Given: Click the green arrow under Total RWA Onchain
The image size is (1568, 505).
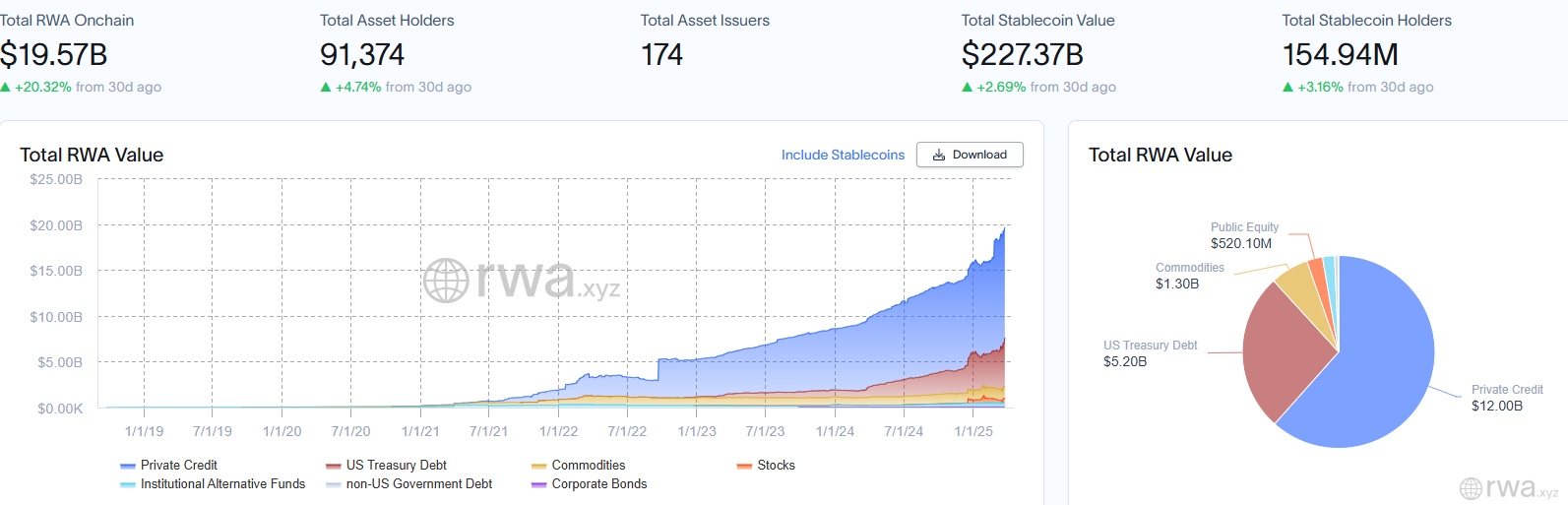Looking at the screenshot, I should click(6, 88).
